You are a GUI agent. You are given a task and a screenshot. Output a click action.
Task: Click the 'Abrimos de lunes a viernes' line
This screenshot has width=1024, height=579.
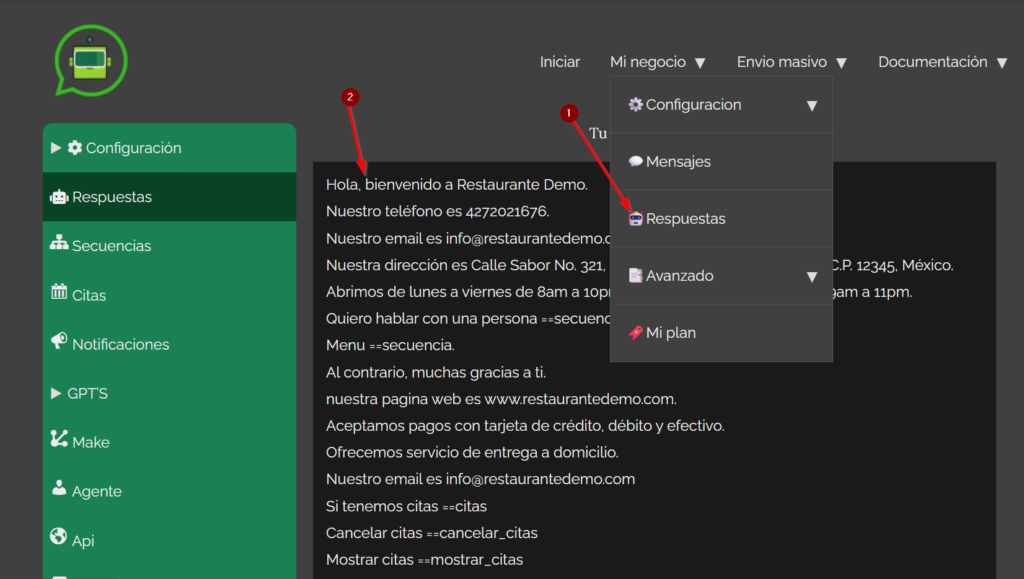[x=468, y=292]
